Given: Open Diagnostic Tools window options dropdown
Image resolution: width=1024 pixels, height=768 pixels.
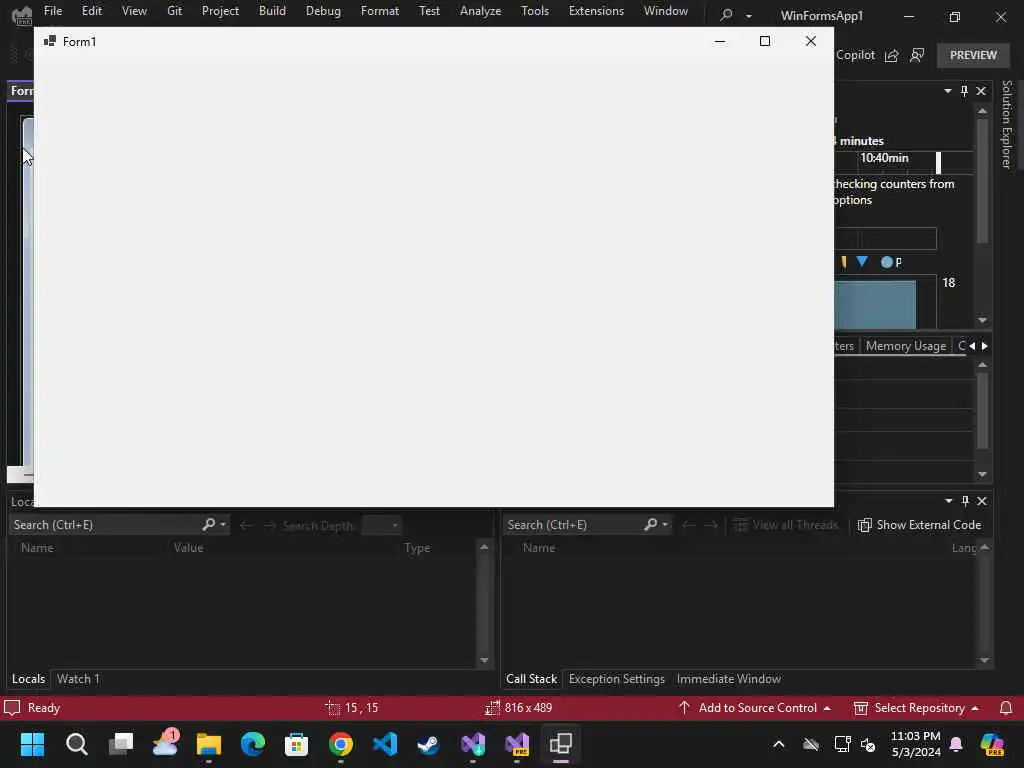Looking at the screenshot, I should click(x=948, y=91).
